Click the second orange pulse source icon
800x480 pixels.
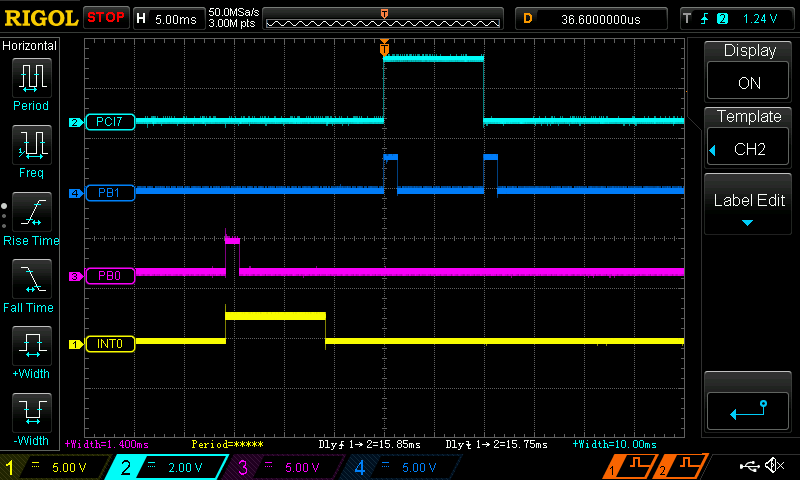click(x=681, y=466)
